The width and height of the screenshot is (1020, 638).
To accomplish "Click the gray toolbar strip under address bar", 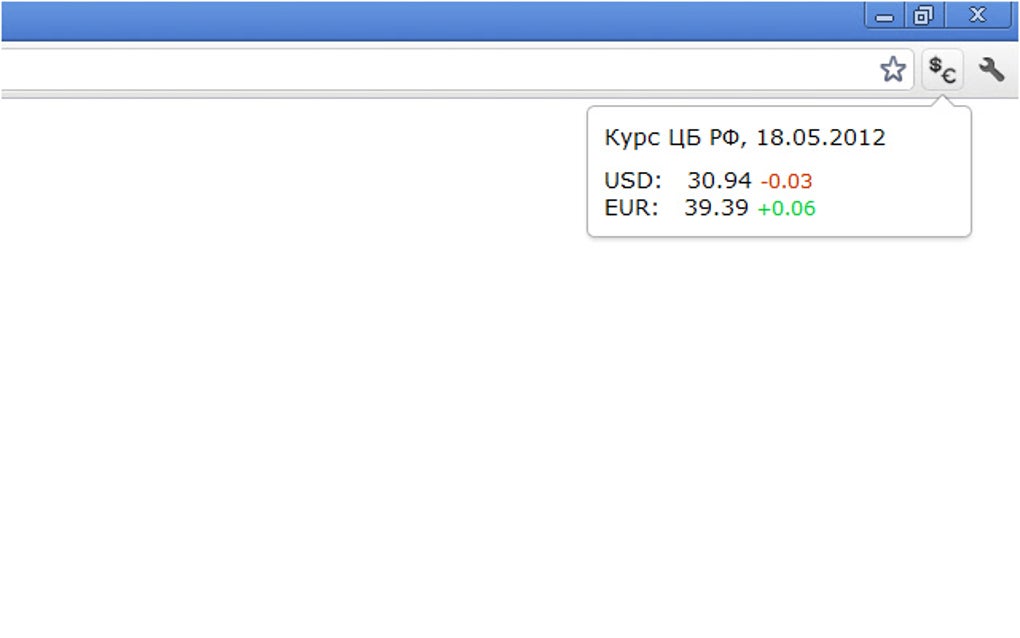I will 455,95.
